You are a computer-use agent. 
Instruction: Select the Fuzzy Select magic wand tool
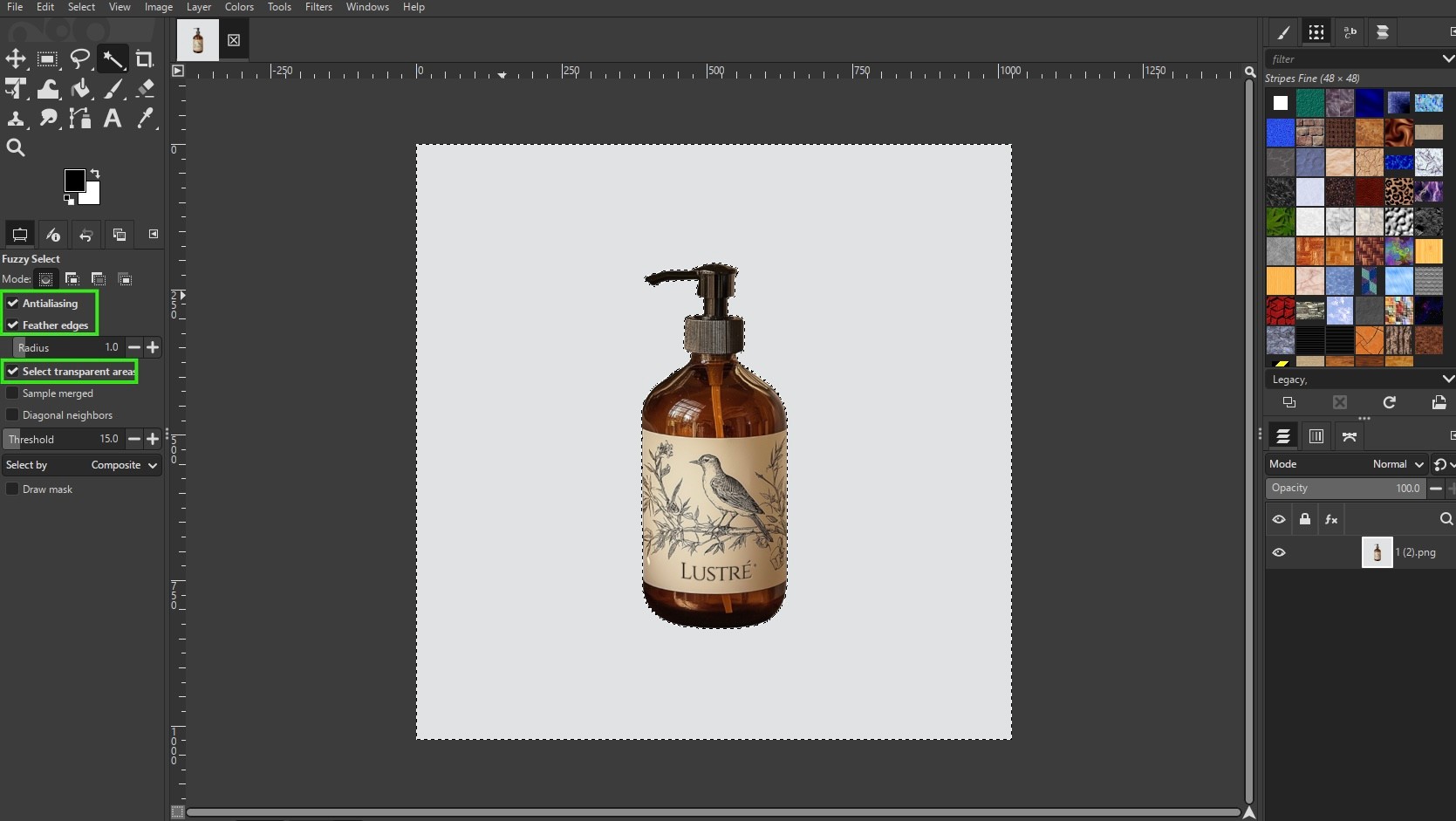tap(113, 59)
